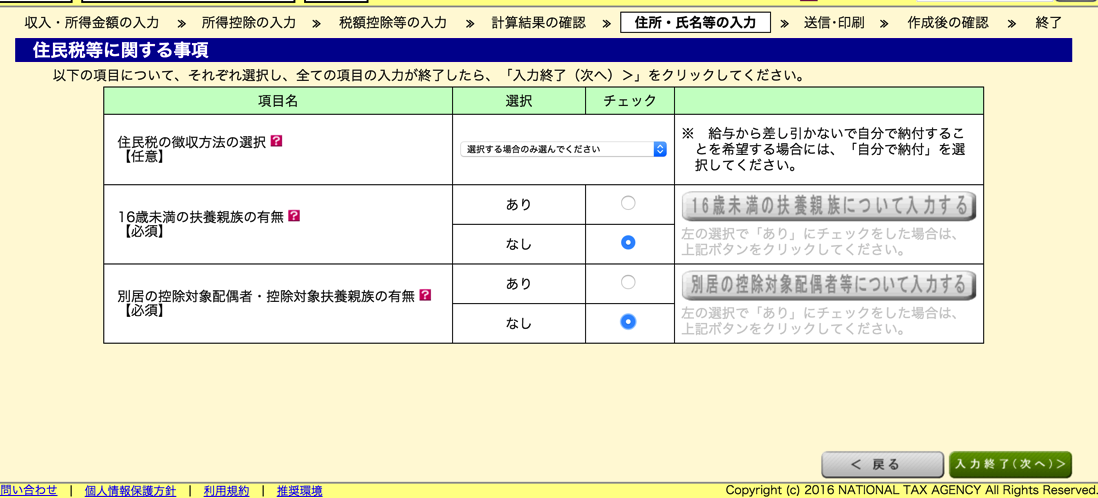Click 住民税等に関する事項 header
The height and width of the screenshot is (498, 1098).
543,50
